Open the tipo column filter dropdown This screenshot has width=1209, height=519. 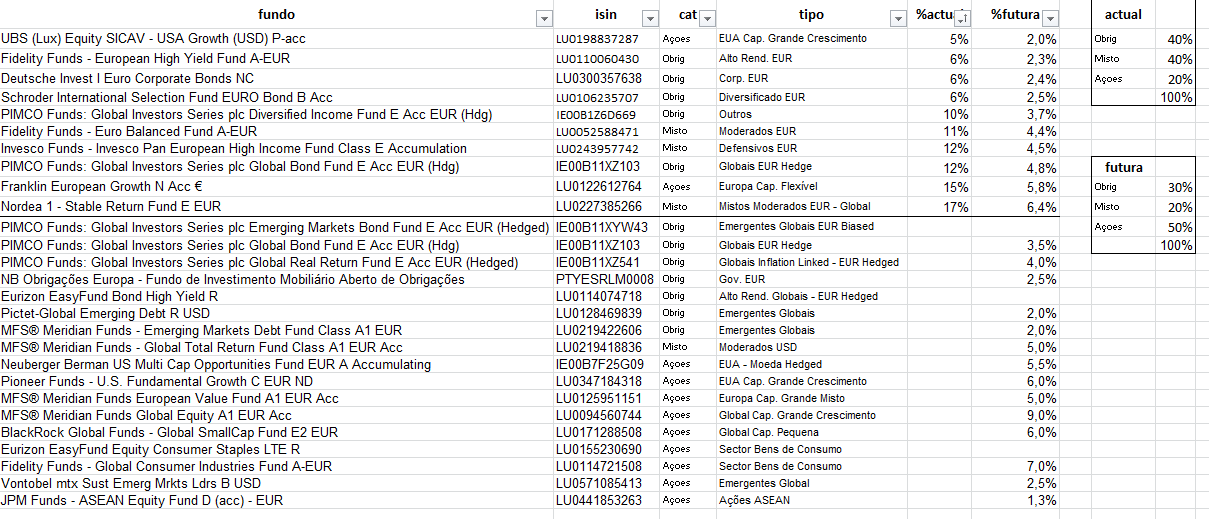[x=896, y=18]
